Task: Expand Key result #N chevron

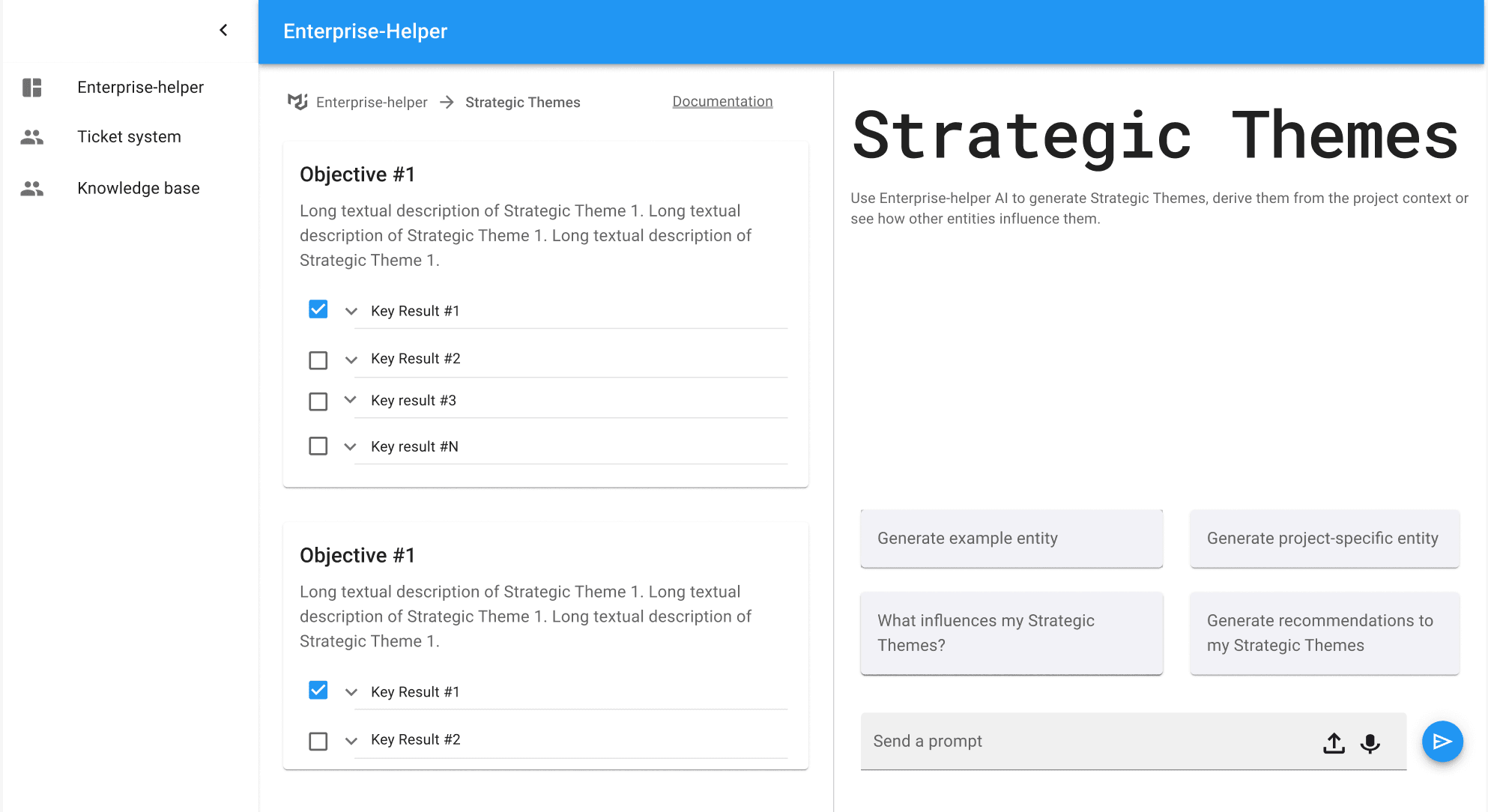Action: pyautogui.click(x=350, y=447)
